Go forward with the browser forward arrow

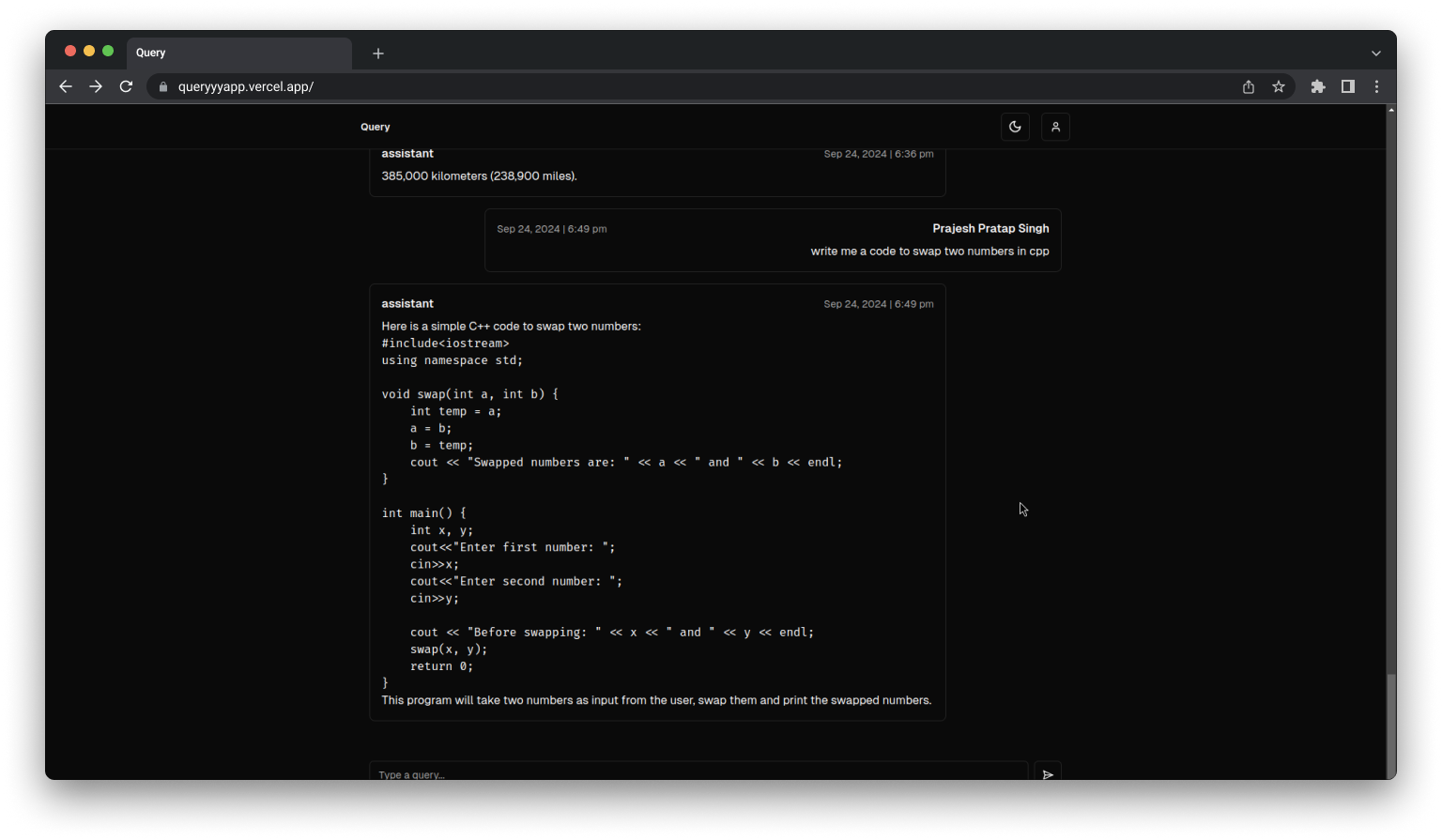click(x=96, y=86)
